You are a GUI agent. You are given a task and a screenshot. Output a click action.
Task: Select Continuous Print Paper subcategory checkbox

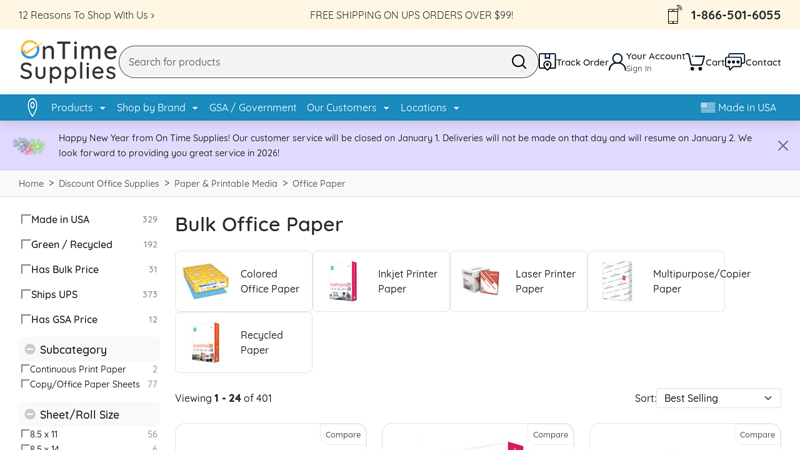(24, 369)
